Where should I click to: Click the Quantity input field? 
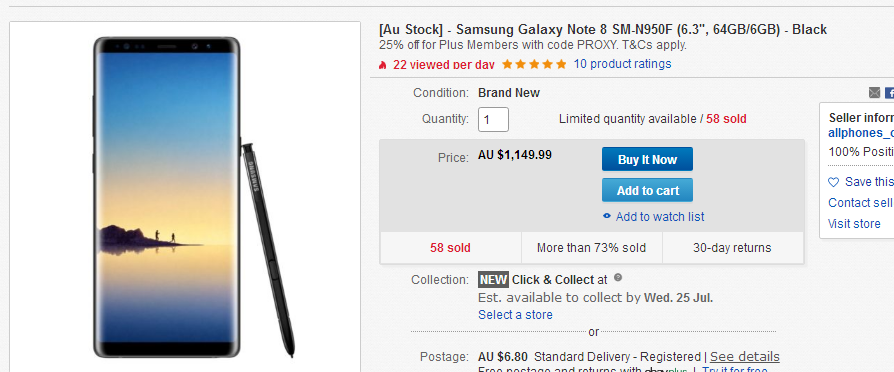coord(493,120)
